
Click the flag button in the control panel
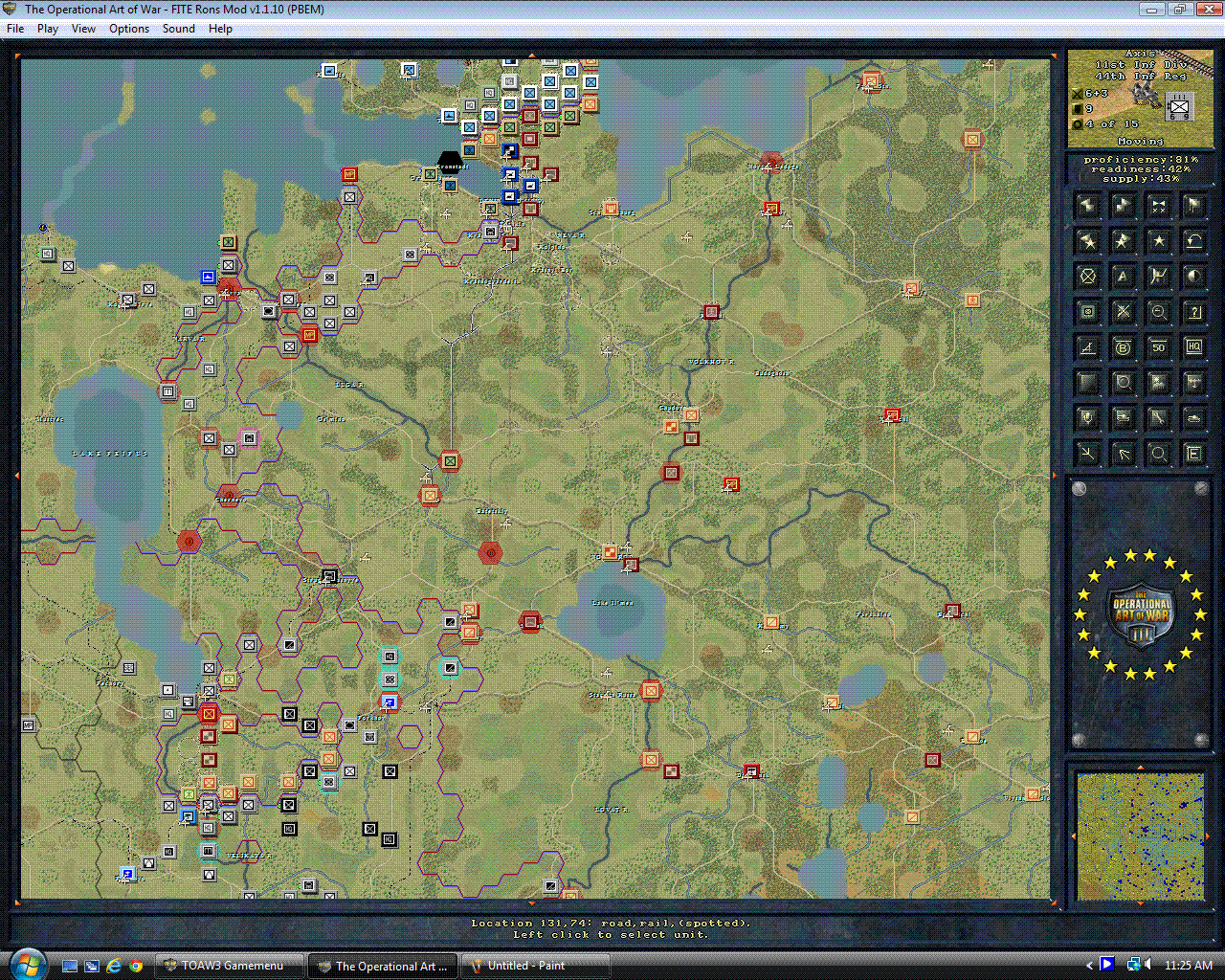1193,206
